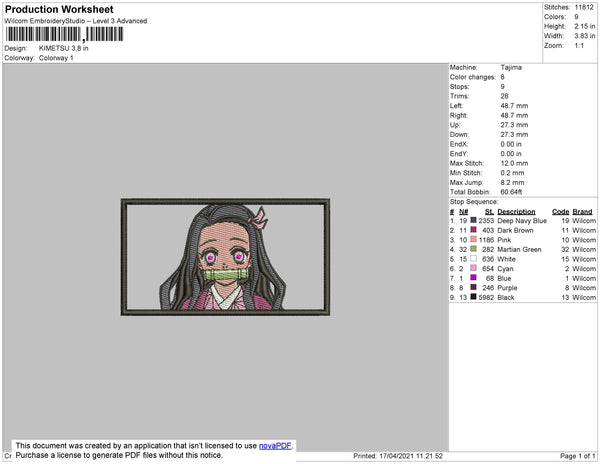Click the Total Bobbin value '60.64ft'
Screen dimensions: 600x464
click(x=511, y=192)
